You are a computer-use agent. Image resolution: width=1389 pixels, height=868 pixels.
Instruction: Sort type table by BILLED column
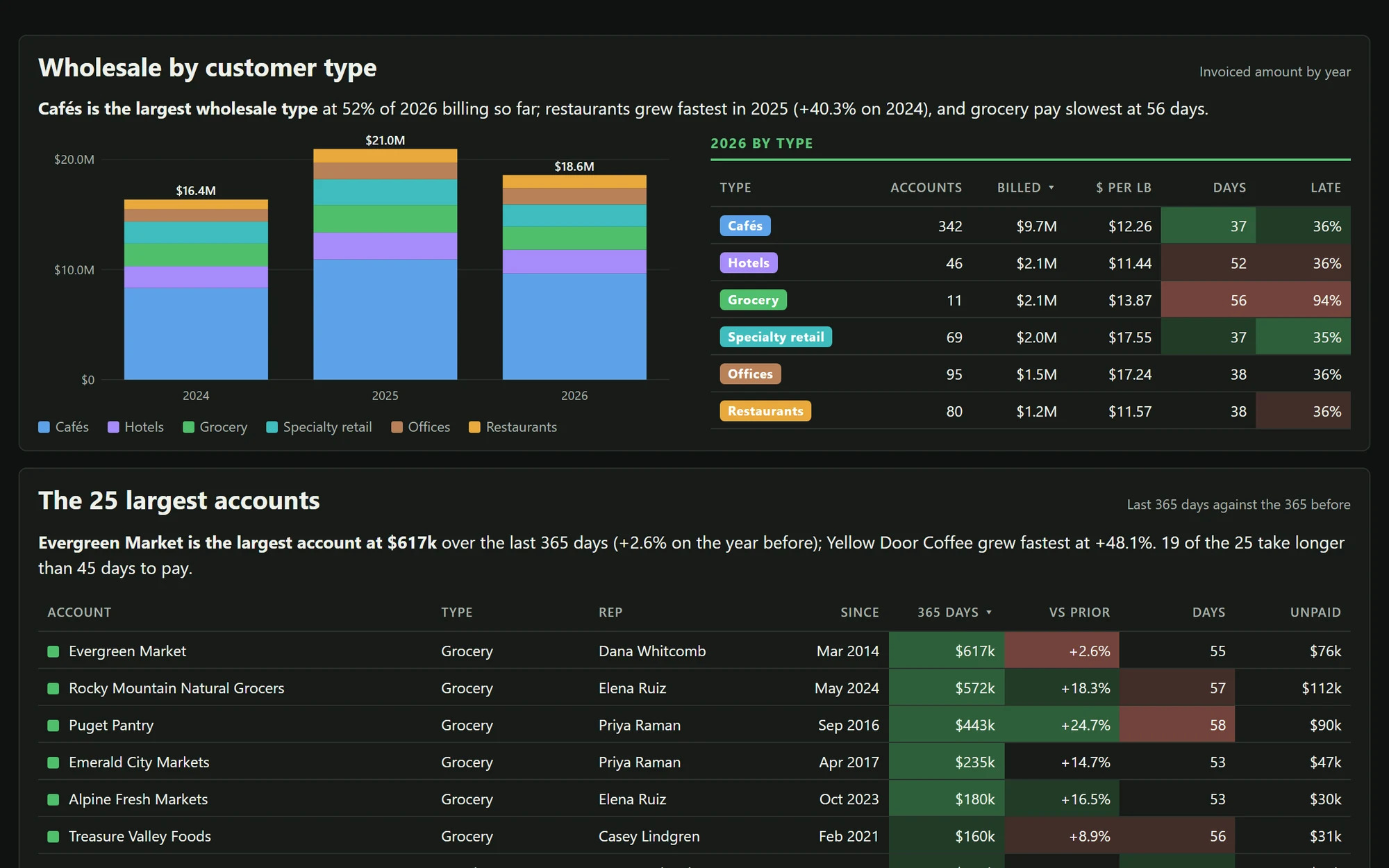[1026, 187]
